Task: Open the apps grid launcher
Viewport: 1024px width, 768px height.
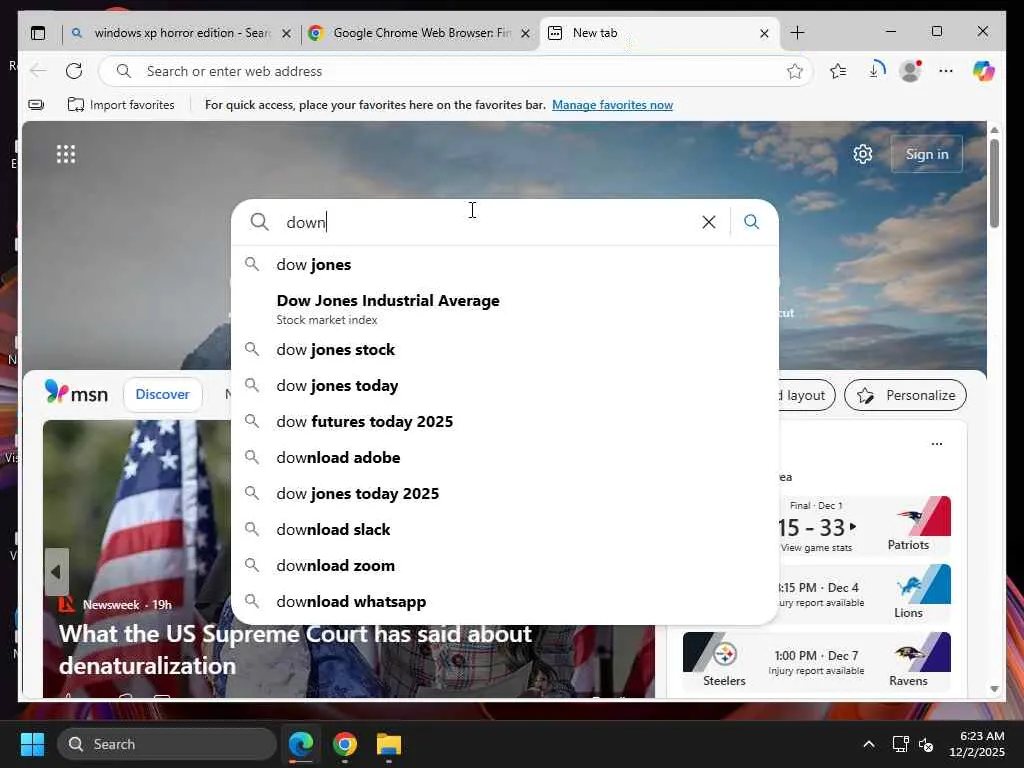Action: 66,154
